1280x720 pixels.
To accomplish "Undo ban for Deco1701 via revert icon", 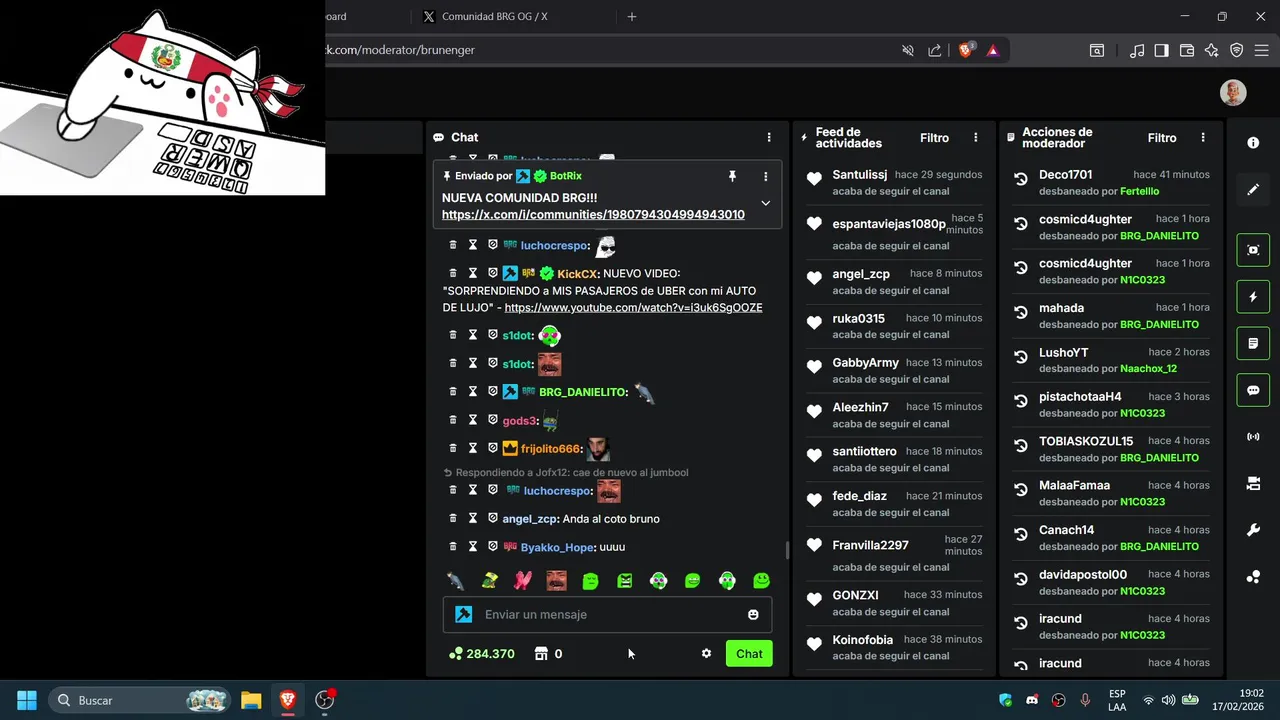I will click(x=1021, y=180).
